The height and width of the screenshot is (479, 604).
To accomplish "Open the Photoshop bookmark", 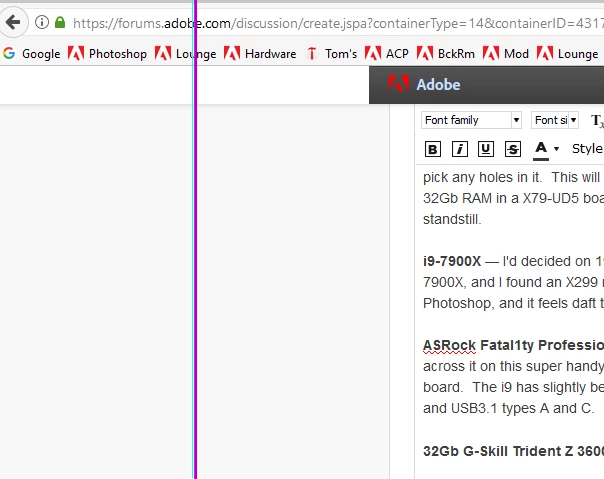I will [x=107, y=54].
